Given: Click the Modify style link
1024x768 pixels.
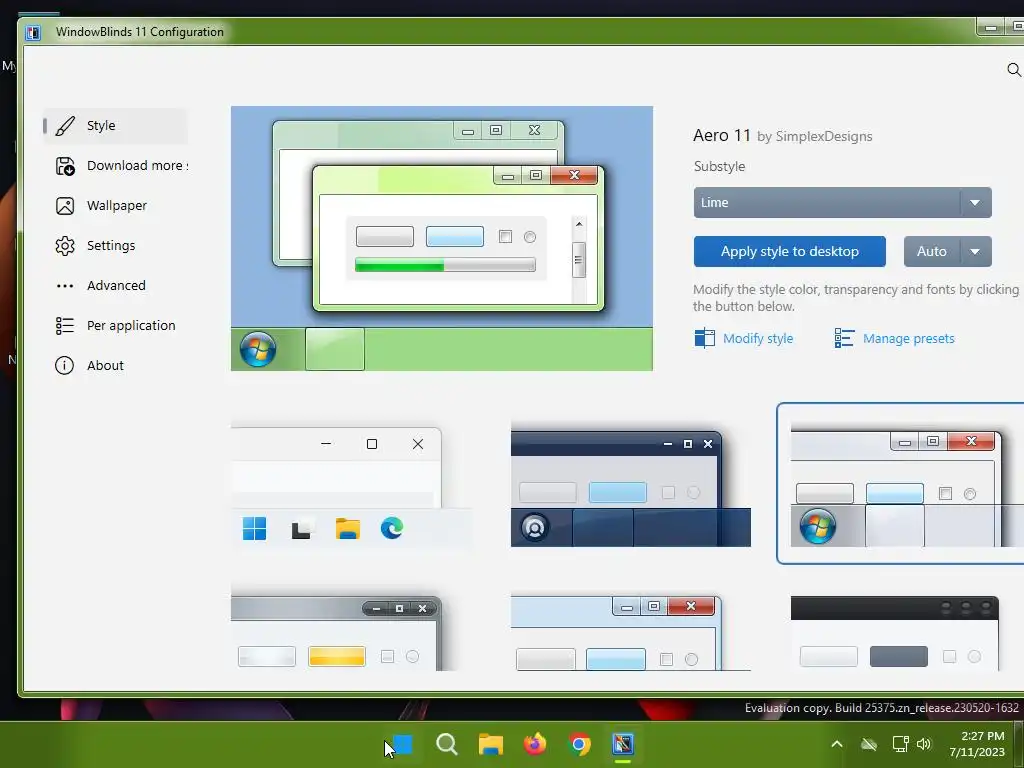Looking at the screenshot, I should coord(758,338).
